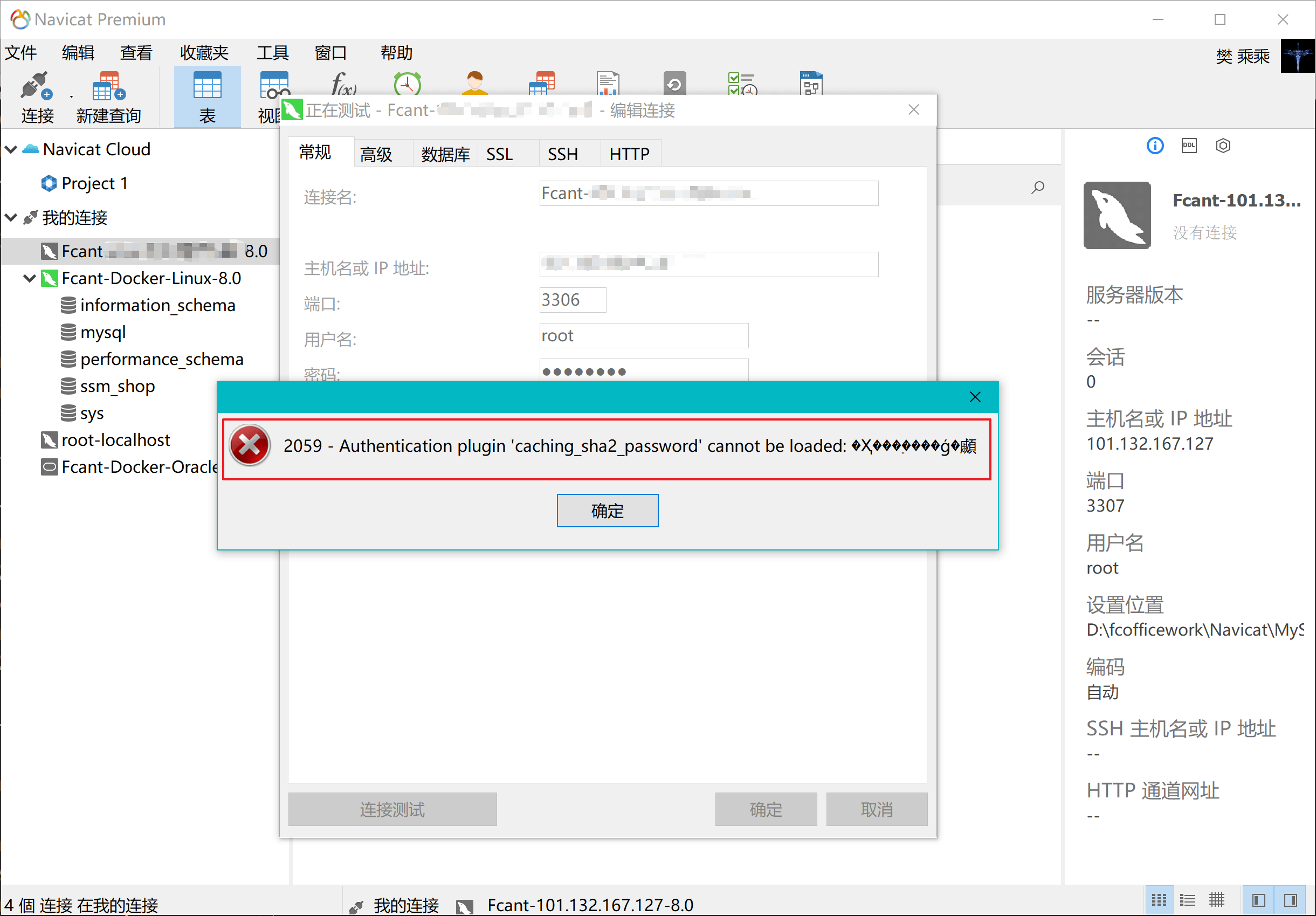The image size is (1316, 916).
Task: Switch to detail list view icon
Action: pyautogui.click(x=1187, y=900)
